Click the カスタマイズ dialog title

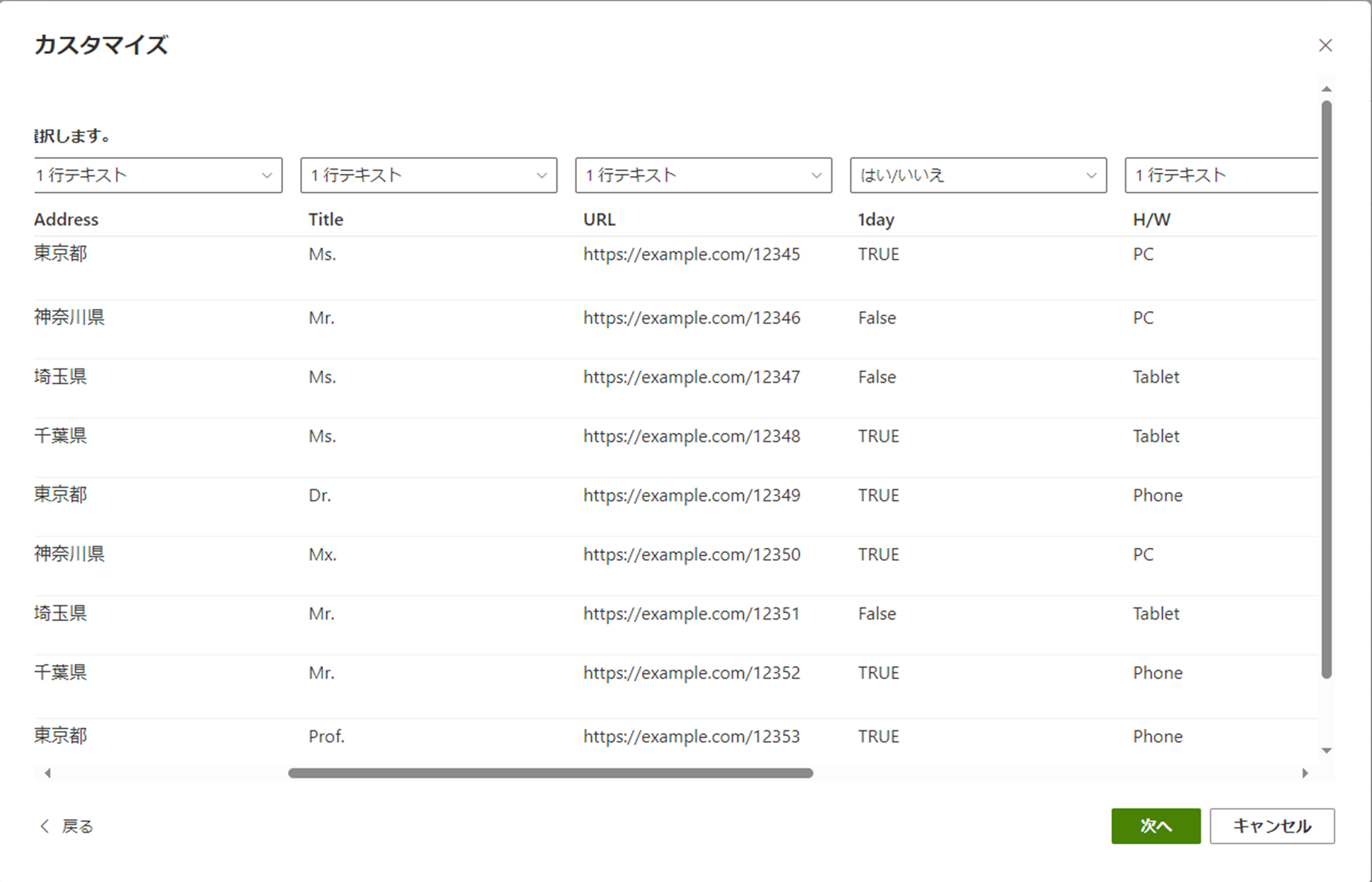tap(101, 45)
